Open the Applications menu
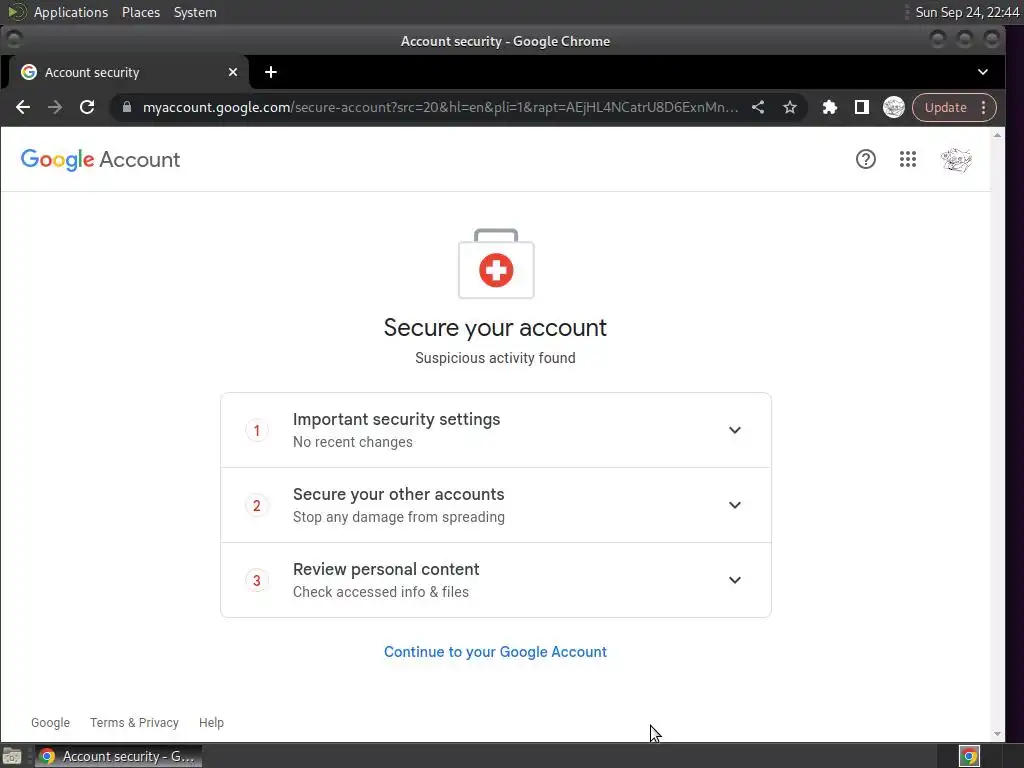This screenshot has height=768, width=1024. [70, 12]
